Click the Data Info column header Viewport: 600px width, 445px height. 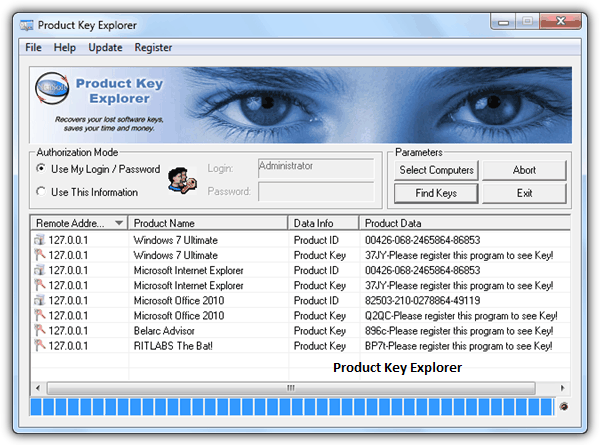323,223
